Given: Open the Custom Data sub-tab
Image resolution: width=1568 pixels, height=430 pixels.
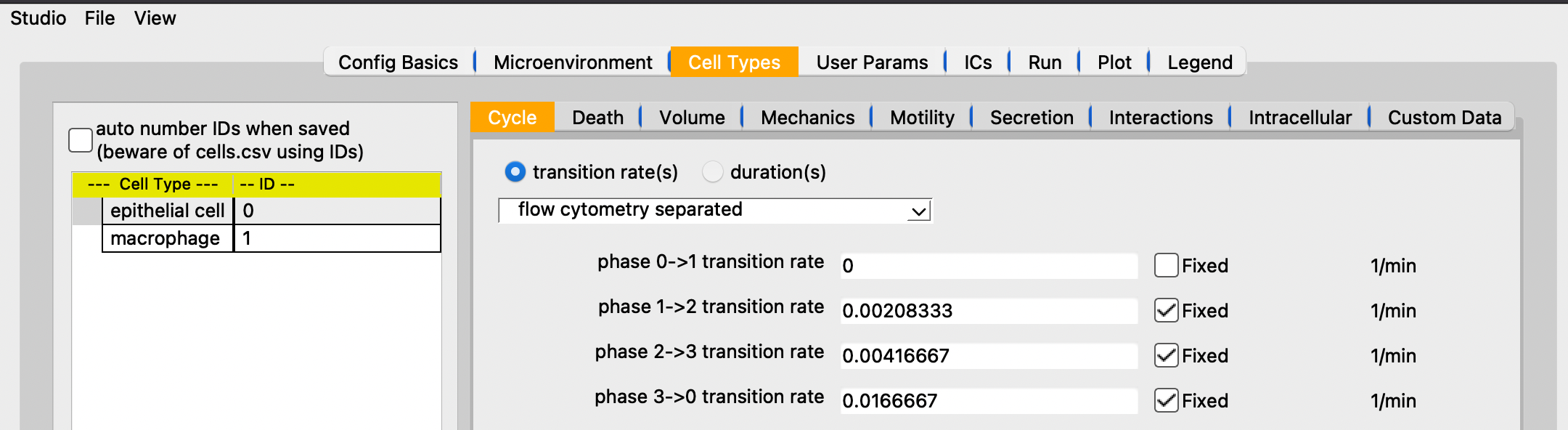Looking at the screenshot, I should coord(1444,118).
